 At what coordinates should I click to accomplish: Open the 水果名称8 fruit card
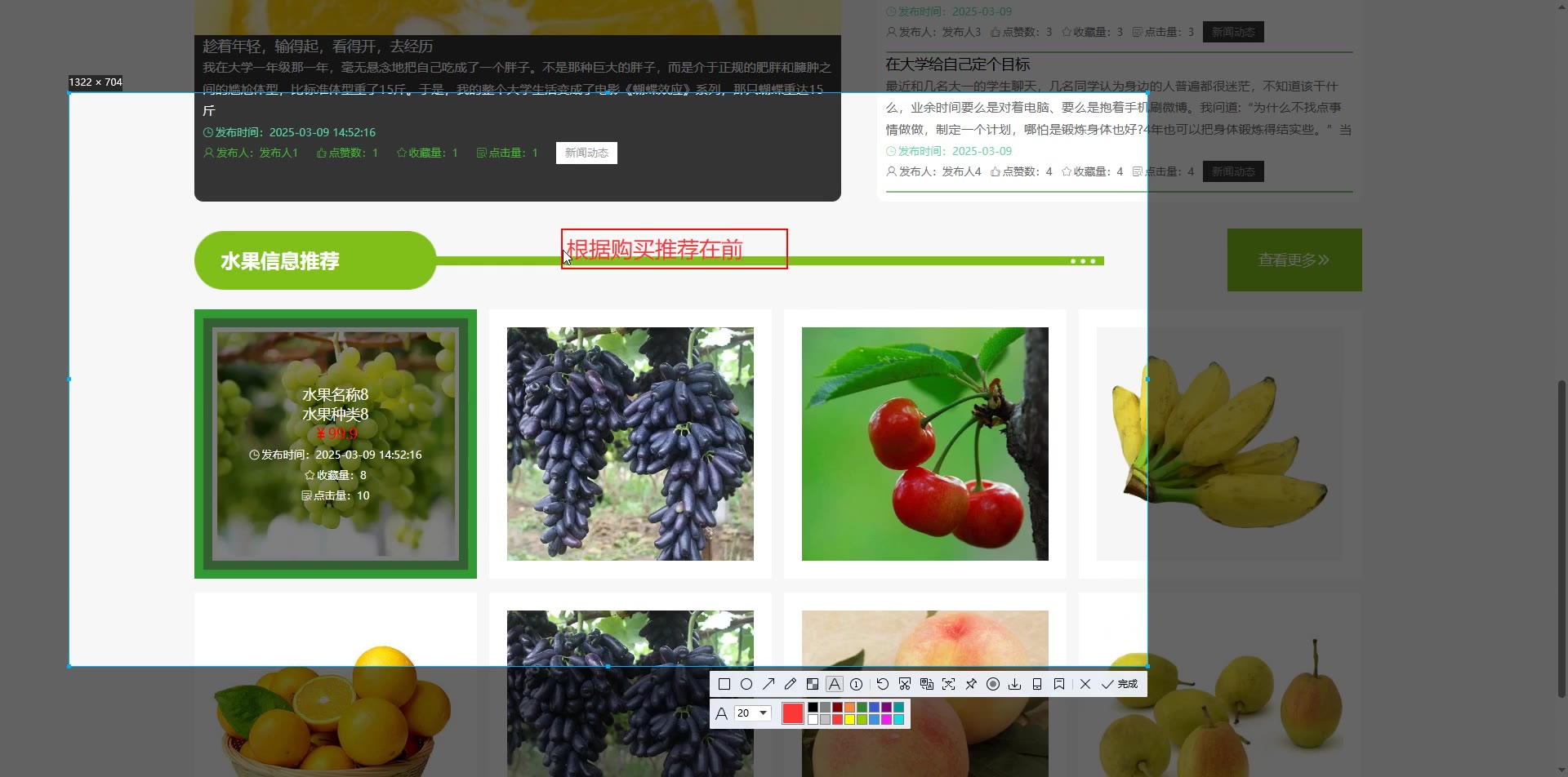(x=336, y=444)
